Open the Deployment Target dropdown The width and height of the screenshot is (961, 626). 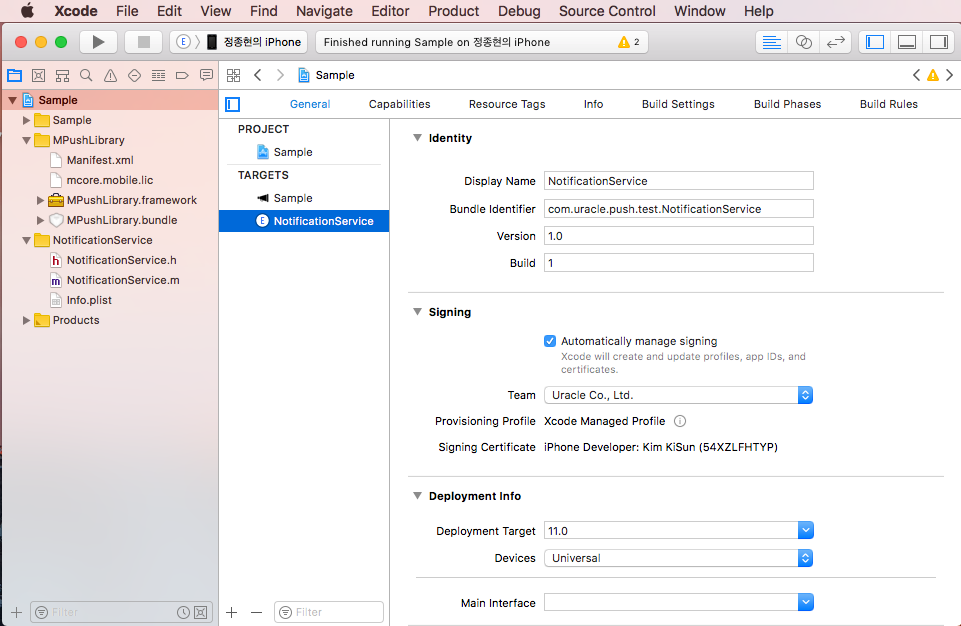click(805, 530)
